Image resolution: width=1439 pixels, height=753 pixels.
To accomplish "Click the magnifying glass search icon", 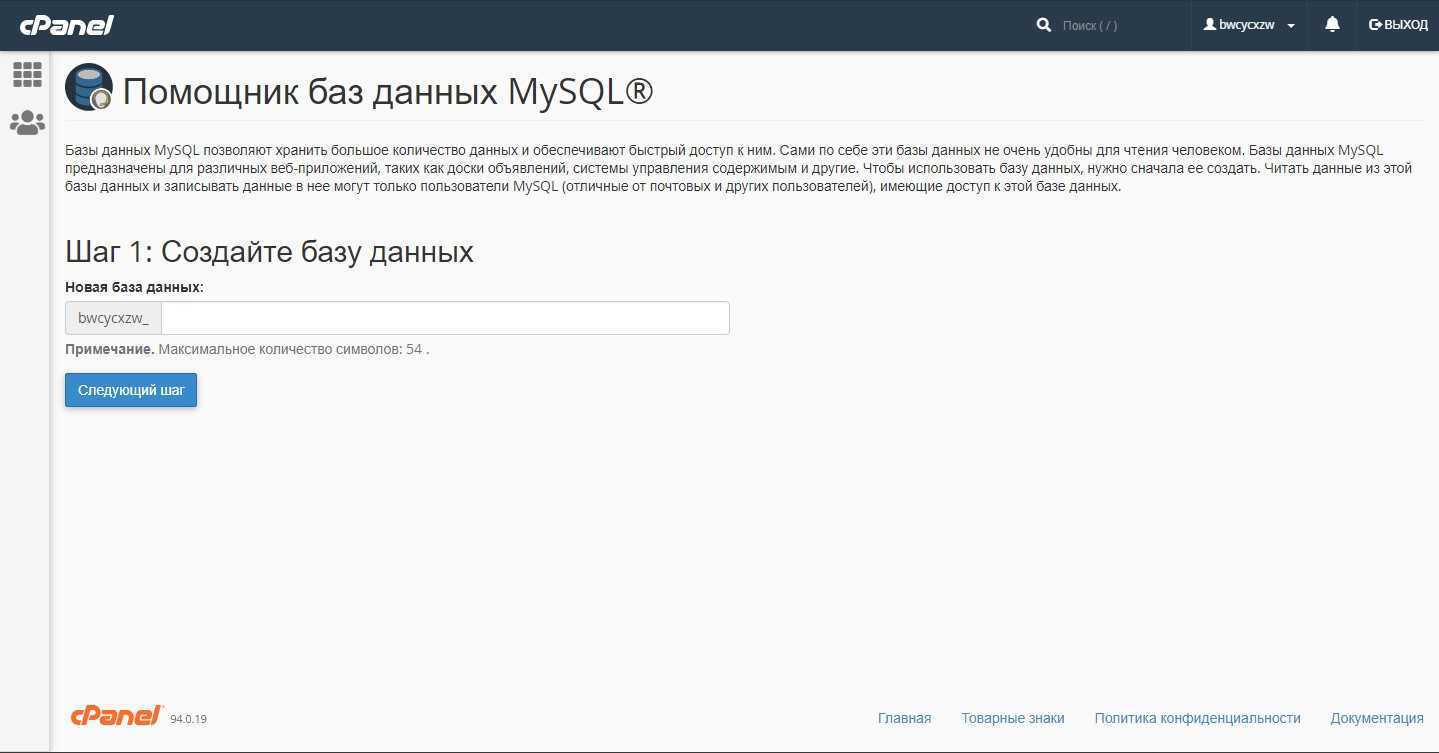I will [1044, 25].
